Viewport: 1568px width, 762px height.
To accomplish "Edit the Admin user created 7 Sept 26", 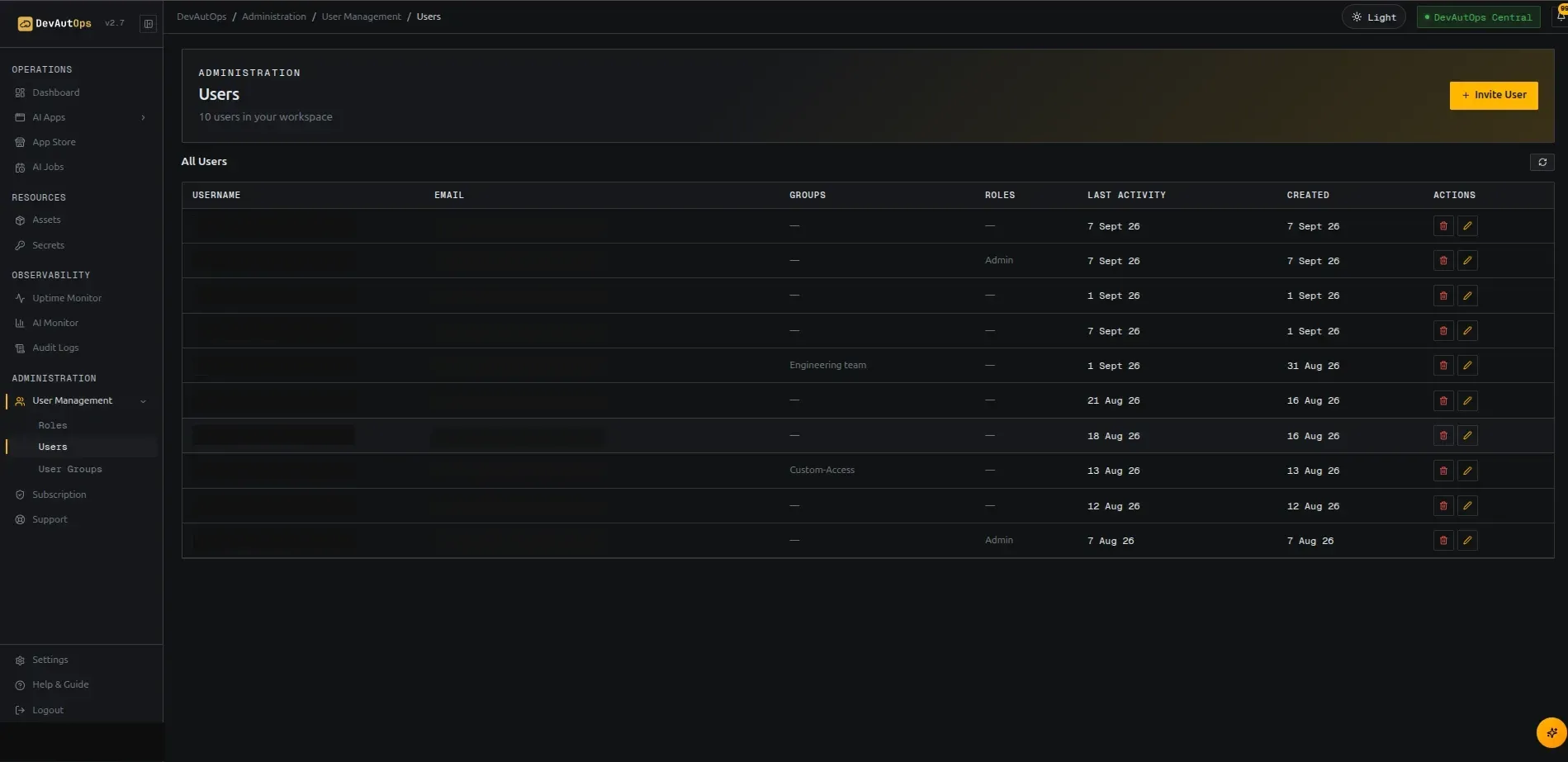I will coord(1467,261).
